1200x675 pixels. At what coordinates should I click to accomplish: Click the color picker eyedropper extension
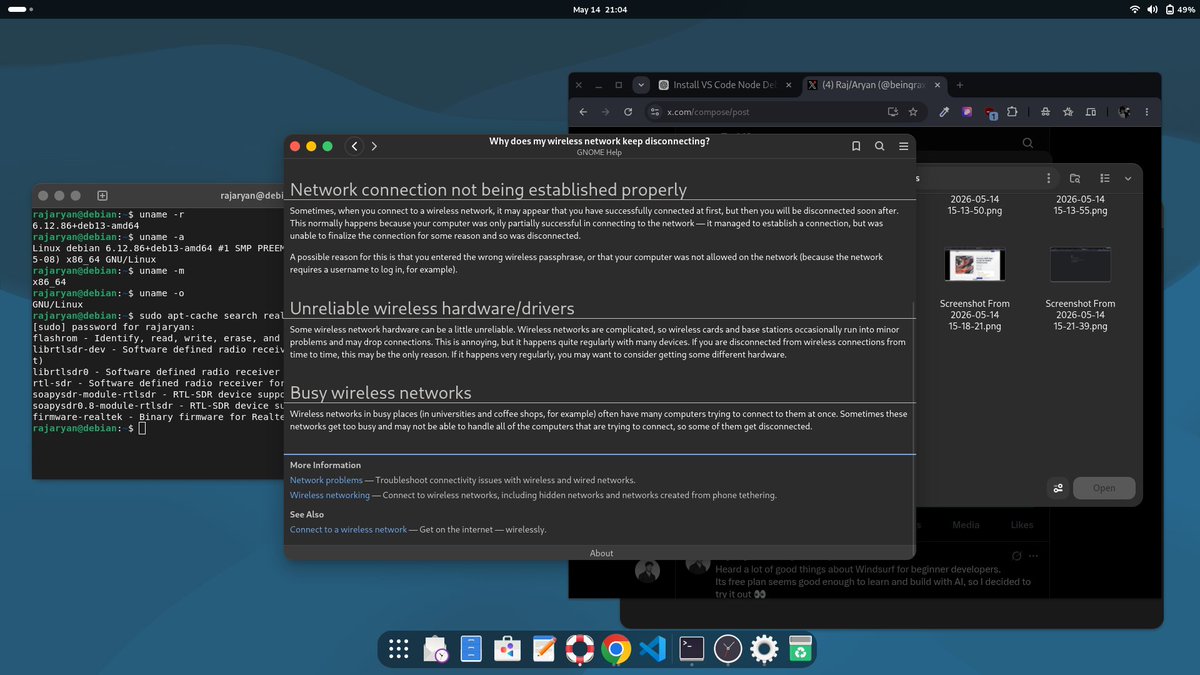pyautogui.click(x=945, y=112)
